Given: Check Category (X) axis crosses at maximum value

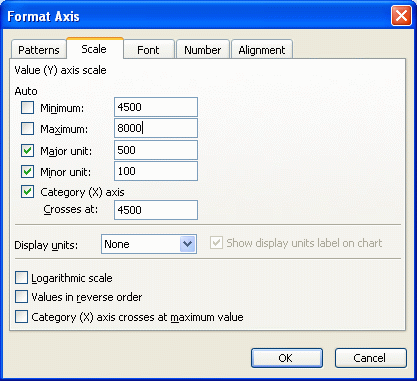Looking at the screenshot, I should coord(21,317).
